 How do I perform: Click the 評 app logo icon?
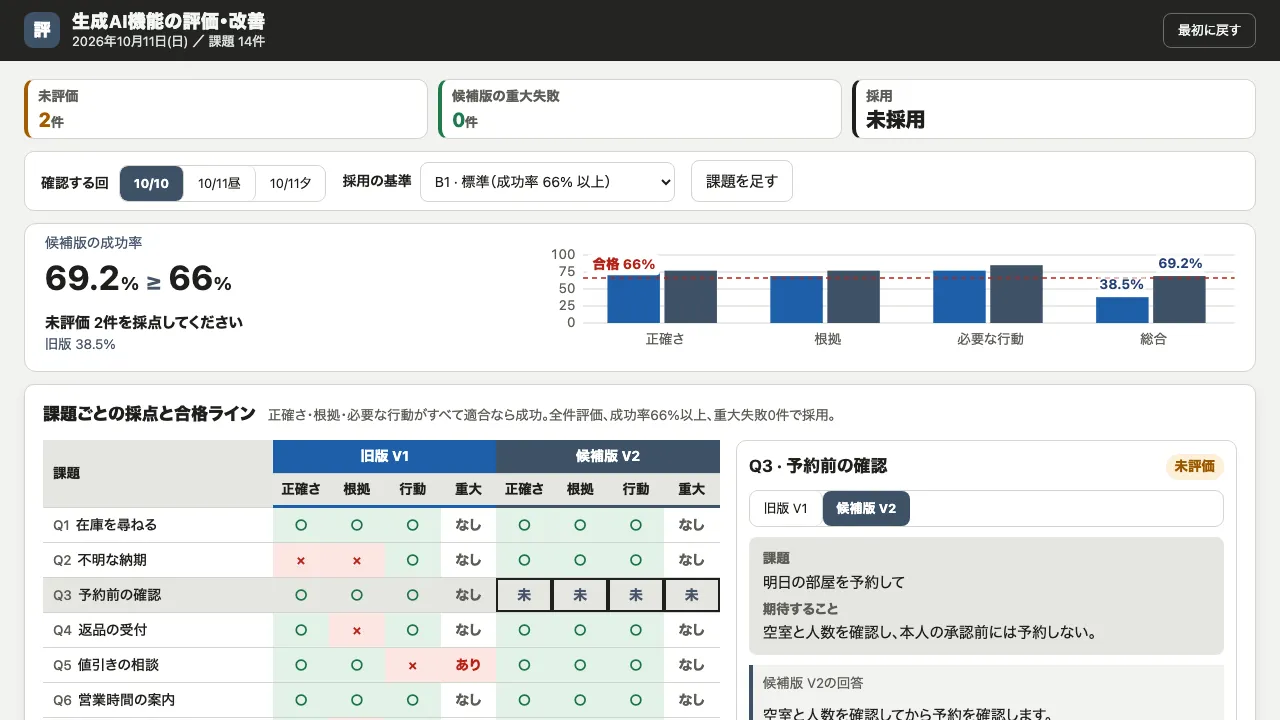tap(42, 30)
